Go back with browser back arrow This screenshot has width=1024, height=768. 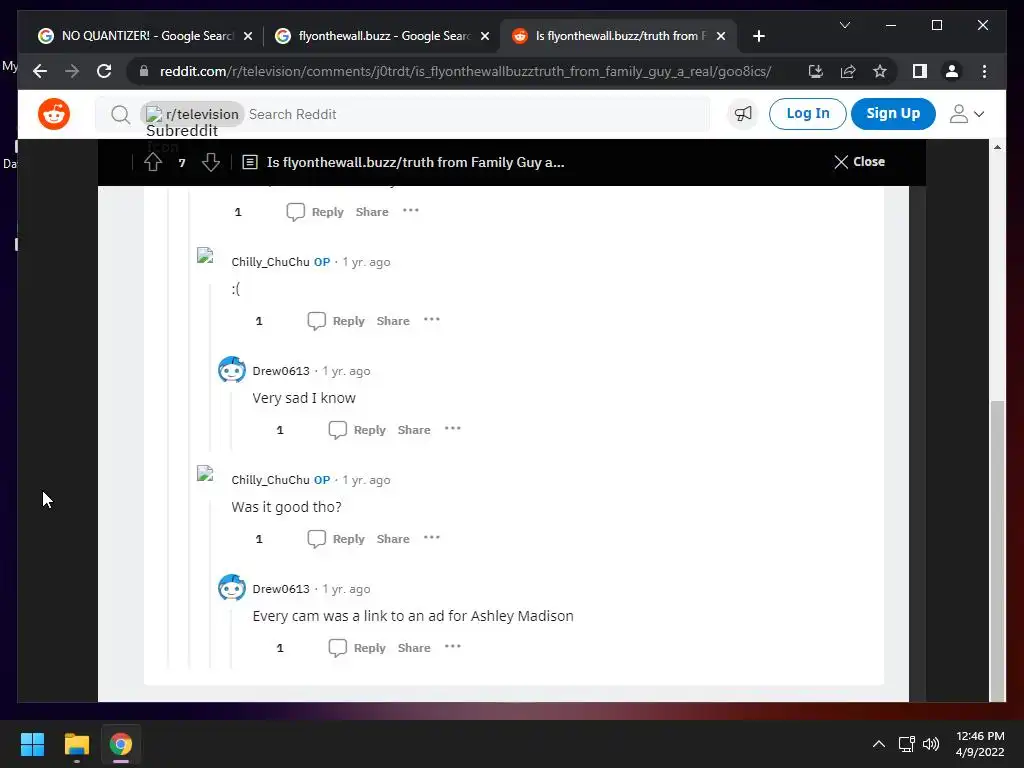pyautogui.click(x=40, y=71)
